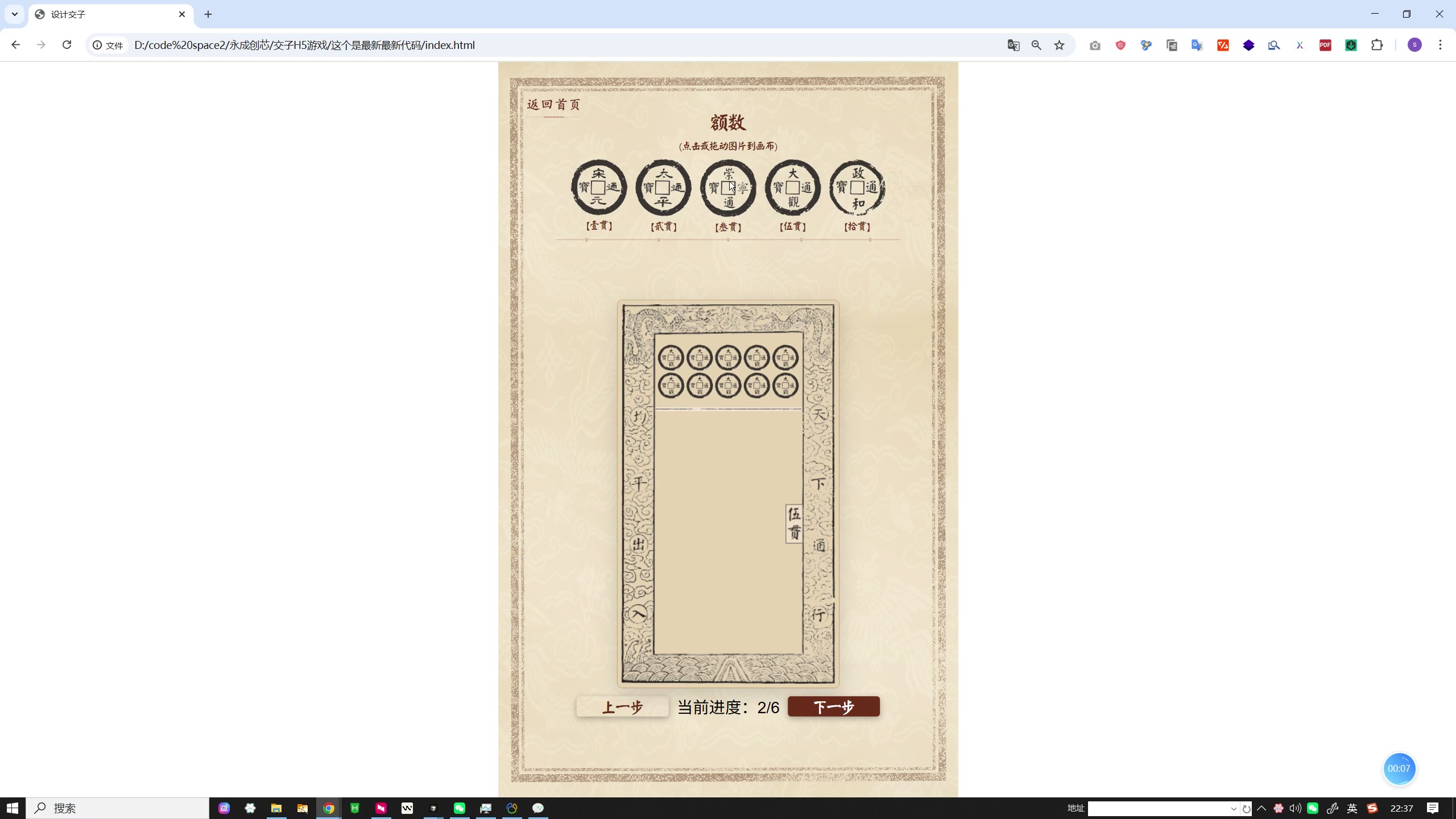Viewport: 1456px width, 819px height.
Task: Click the 叁貫 coin image
Action: pyautogui.click(x=728, y=188)
